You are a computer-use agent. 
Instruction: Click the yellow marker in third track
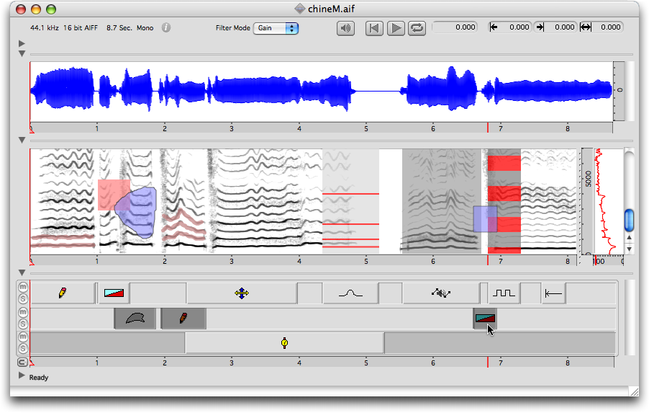(x=285, y=343)
